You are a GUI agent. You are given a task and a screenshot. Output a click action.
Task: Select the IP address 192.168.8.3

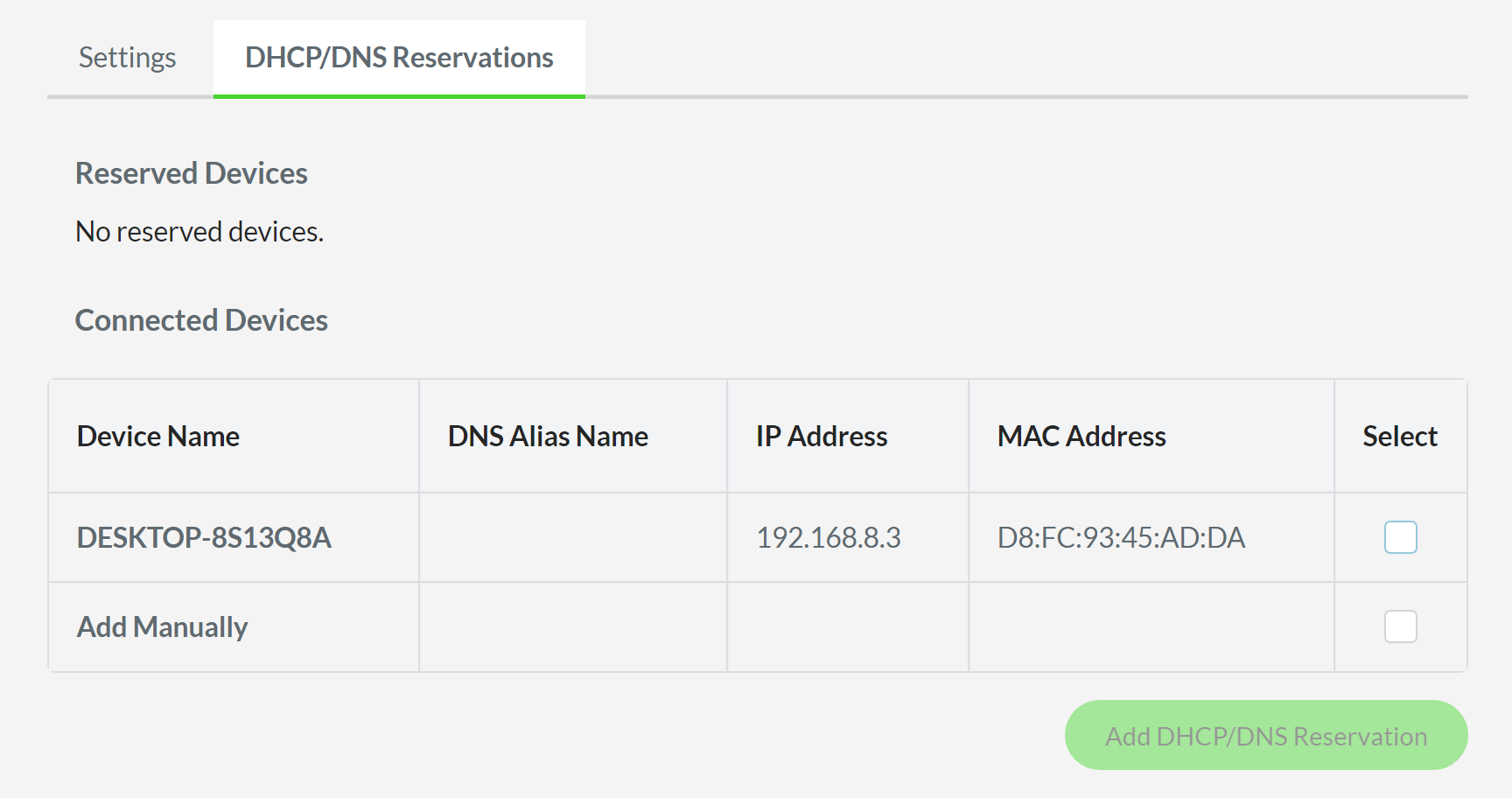click(x=829, y=537)
